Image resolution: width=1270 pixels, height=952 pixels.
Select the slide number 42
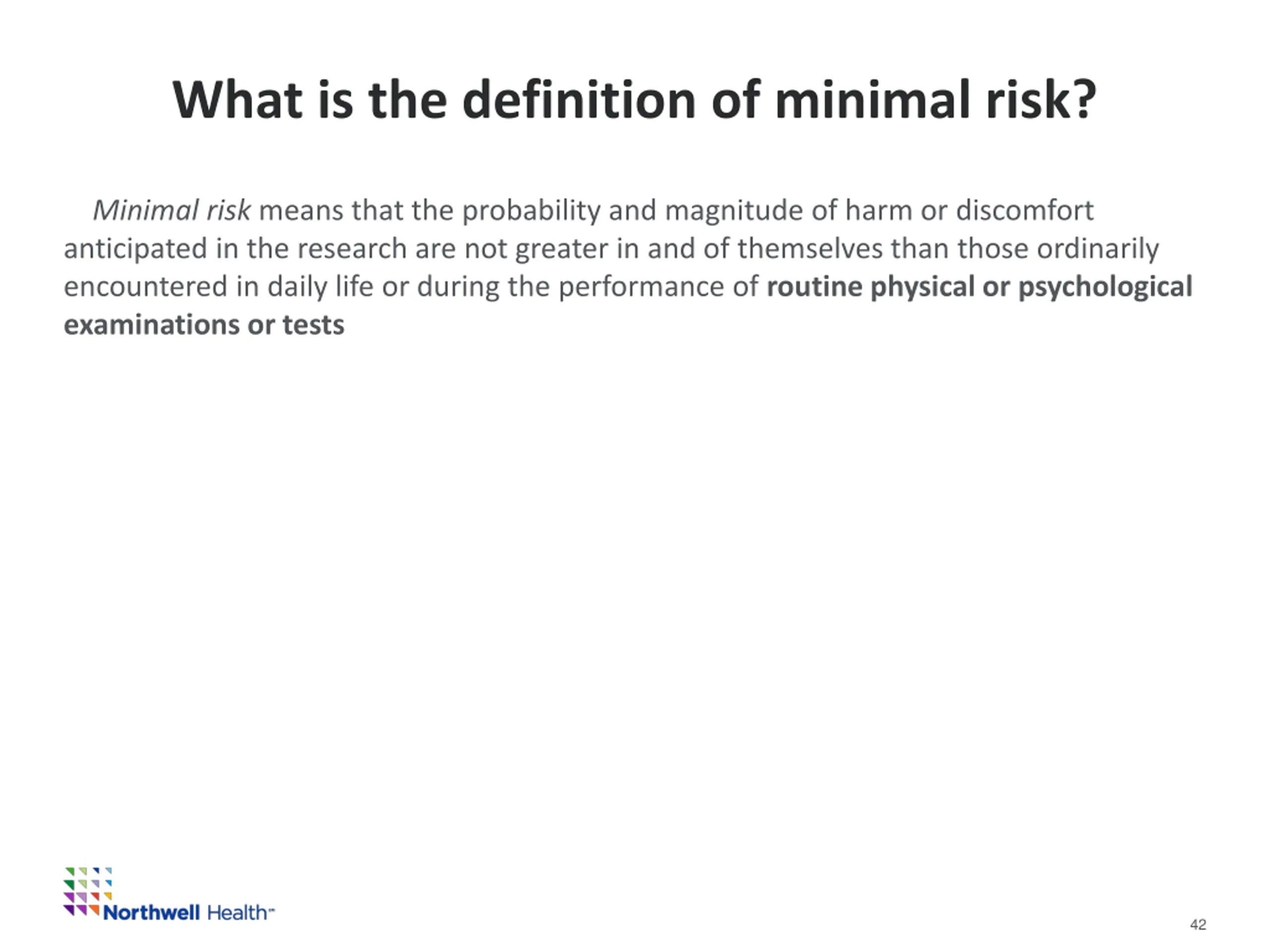pyautogui.click(x=1198, y=924)
